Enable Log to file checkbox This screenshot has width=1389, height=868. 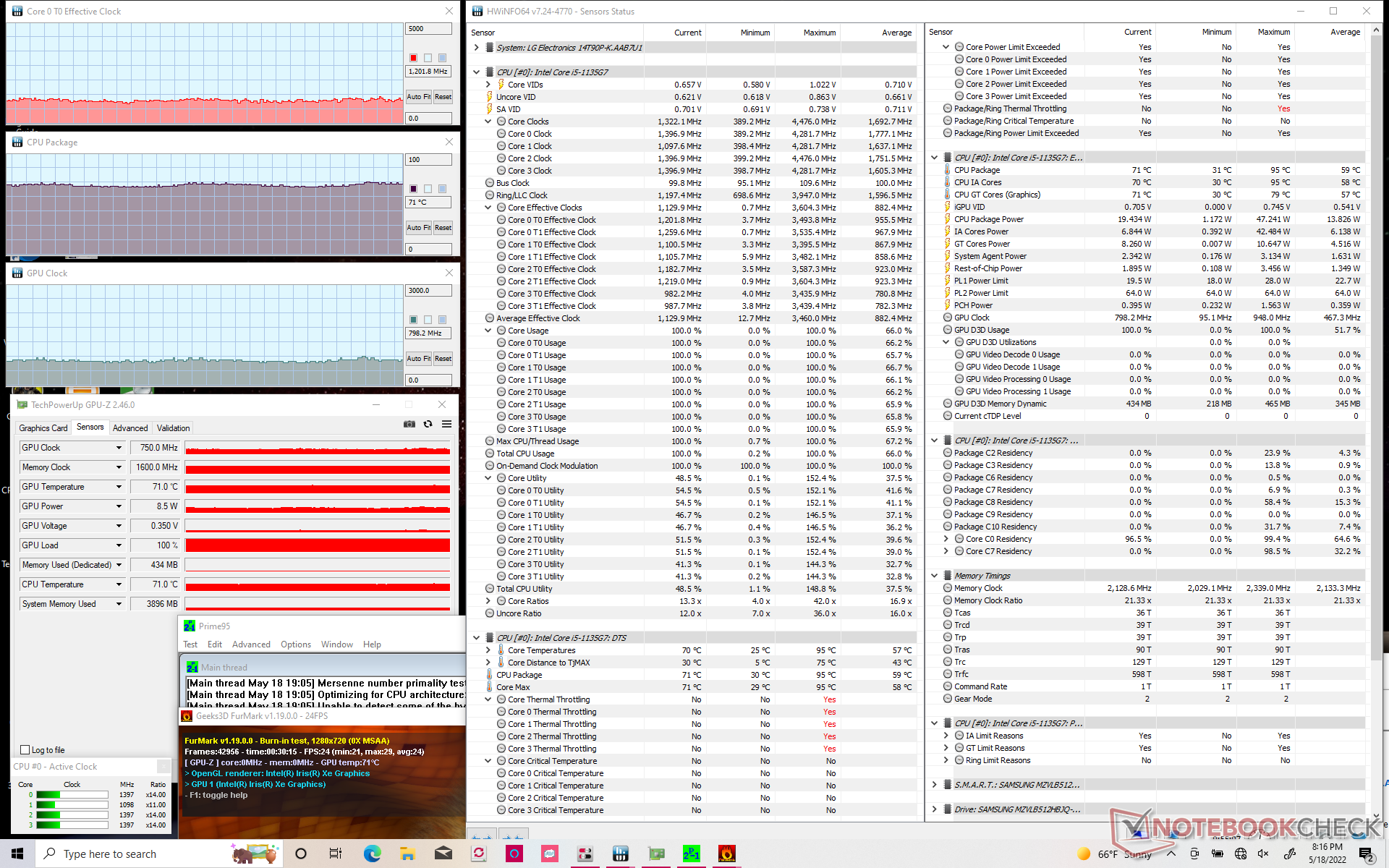point(26,750)
